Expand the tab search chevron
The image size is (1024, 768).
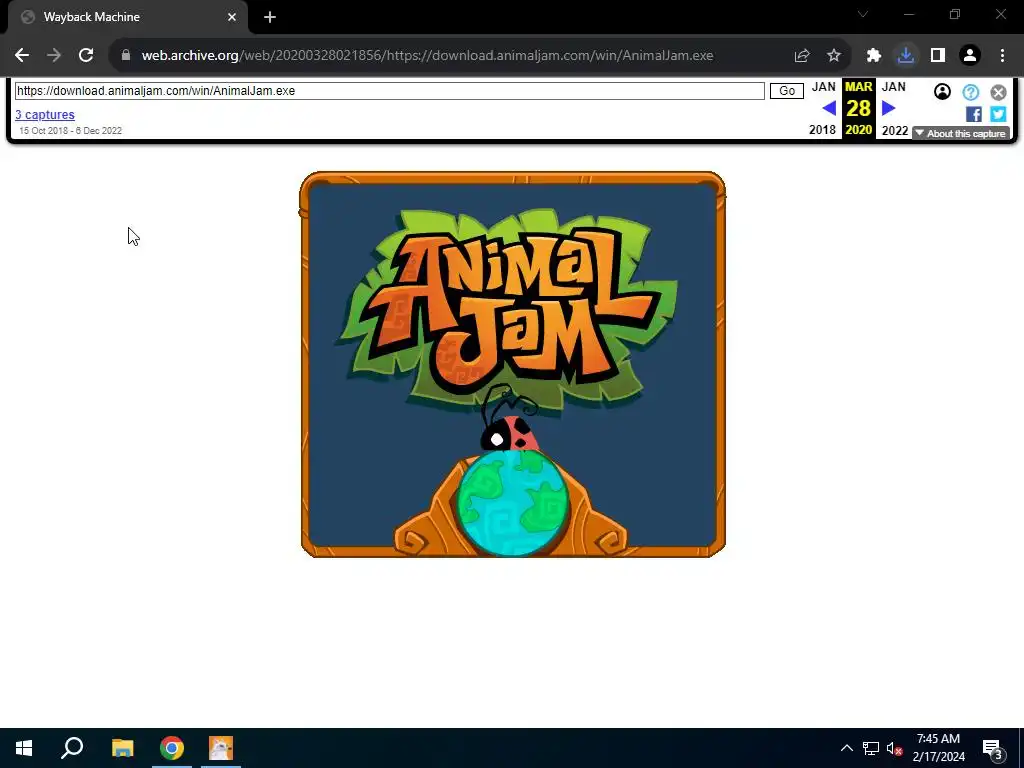point(863,14)
